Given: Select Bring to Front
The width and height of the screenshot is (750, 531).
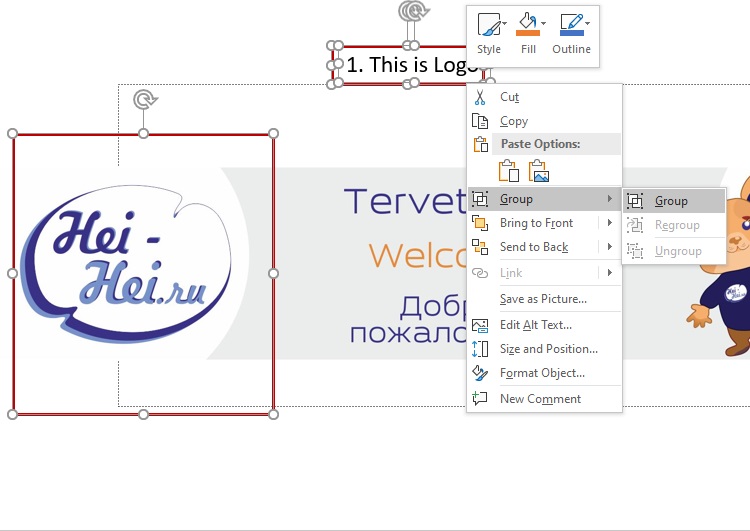Looking at the screenshot, I should pyautogui.click(x=536, y=223).
